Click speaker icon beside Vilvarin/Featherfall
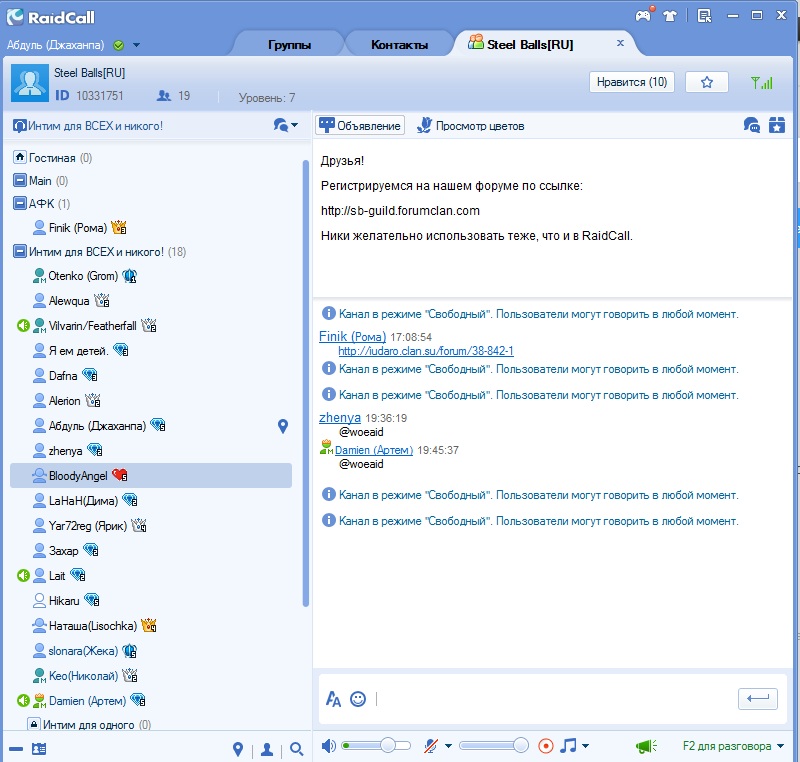Image resolution: width=800 pixels, height=762 pixels. (x=23, y=325)
